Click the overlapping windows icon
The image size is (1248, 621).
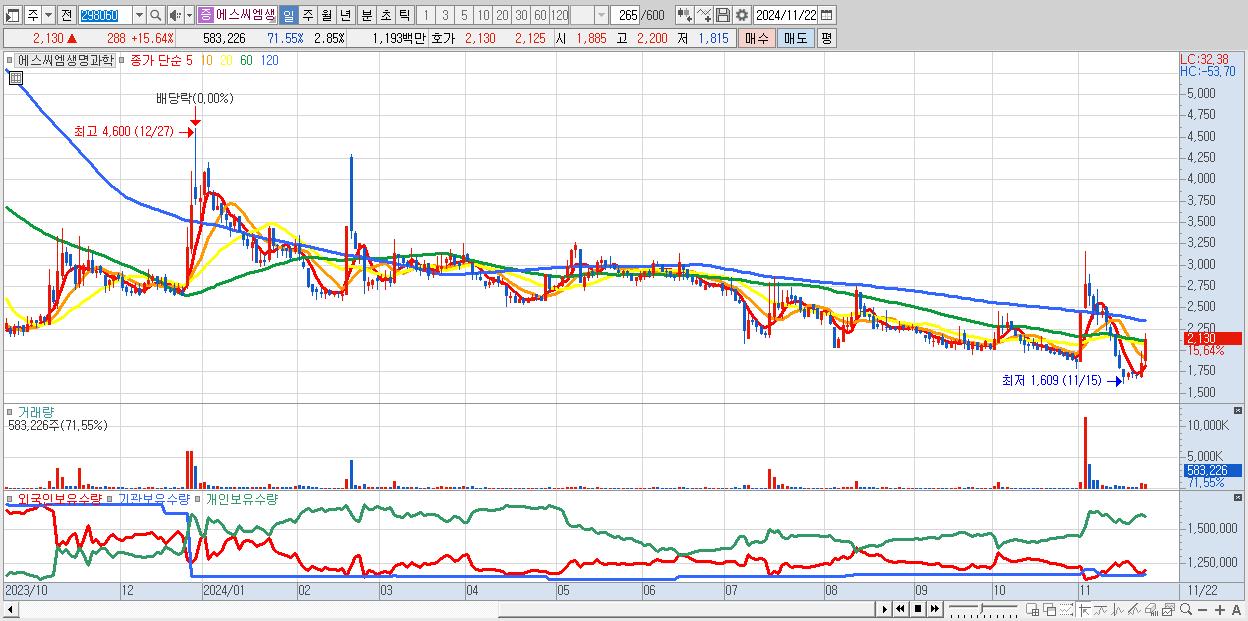click(x=1050, y=609)
